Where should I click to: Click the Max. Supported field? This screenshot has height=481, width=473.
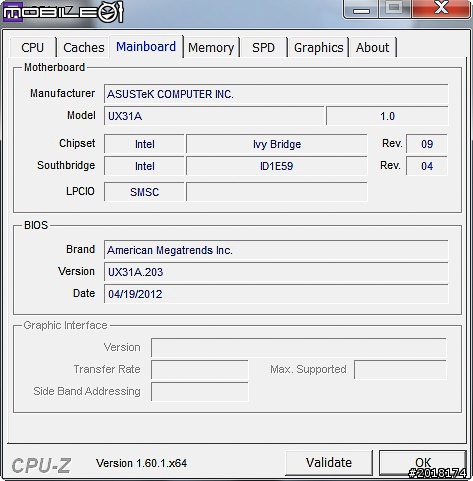point(400,370)
